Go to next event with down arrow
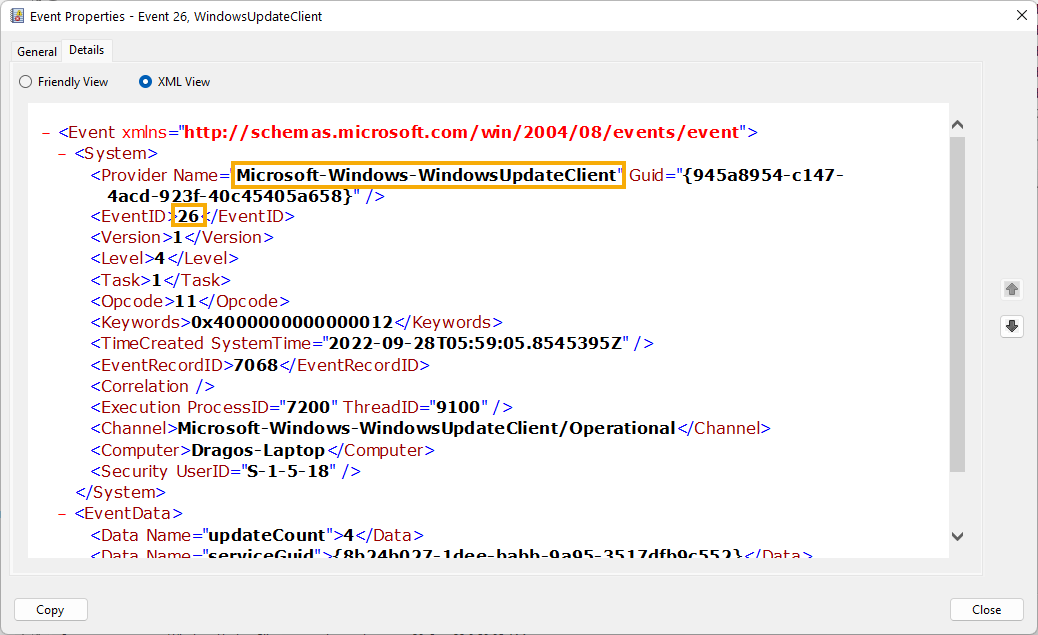The height and width of the screenshot is (635, 1038). pyautogui.click(x=1012, y=326)
